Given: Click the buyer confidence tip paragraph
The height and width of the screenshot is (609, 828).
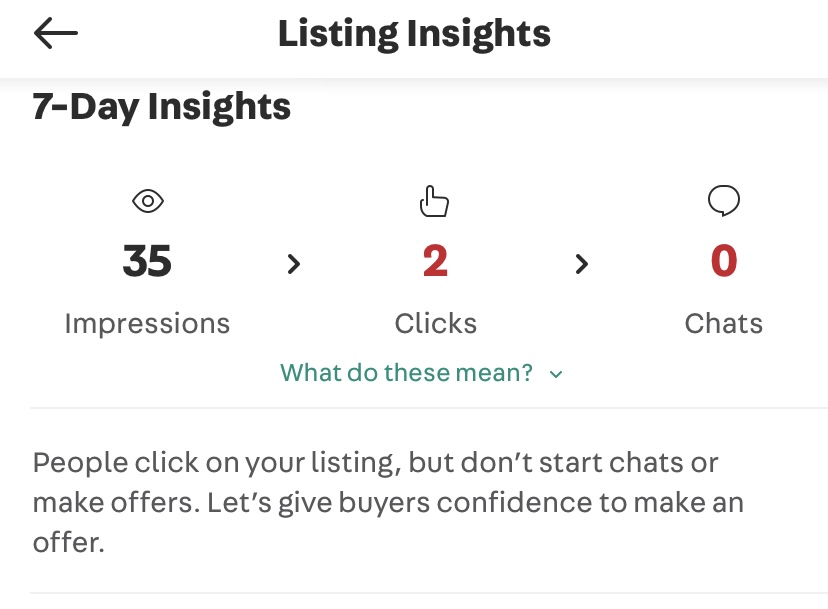Looking at the screenshot, I should [388, 502].
